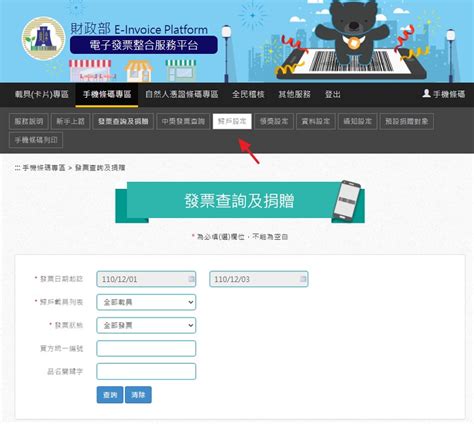
Task: Open the 歸戶設定 submenu item
Action: (x=232, y=121)
